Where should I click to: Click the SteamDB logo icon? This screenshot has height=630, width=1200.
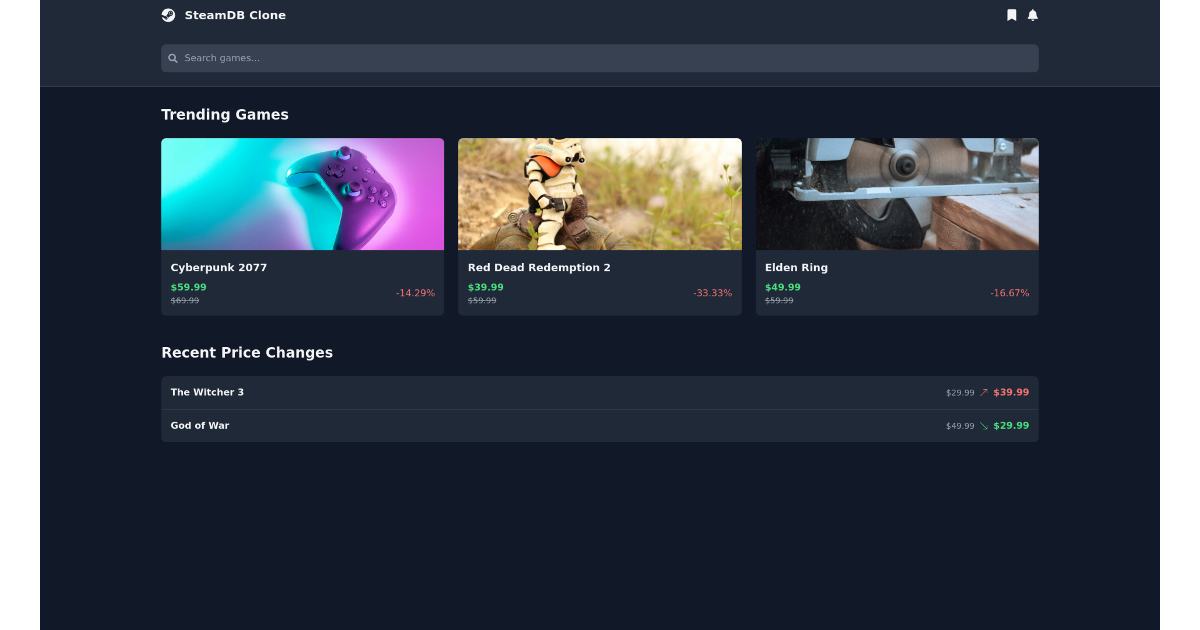(x=168, y=15)
